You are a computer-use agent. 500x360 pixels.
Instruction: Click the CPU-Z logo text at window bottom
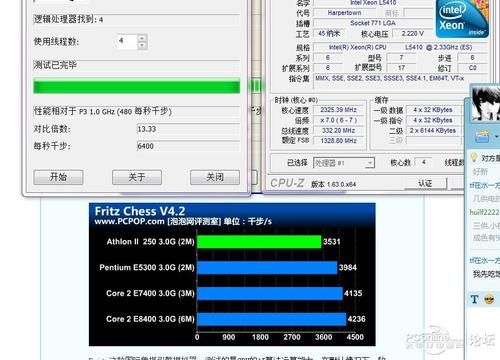(x=287, y=183)
